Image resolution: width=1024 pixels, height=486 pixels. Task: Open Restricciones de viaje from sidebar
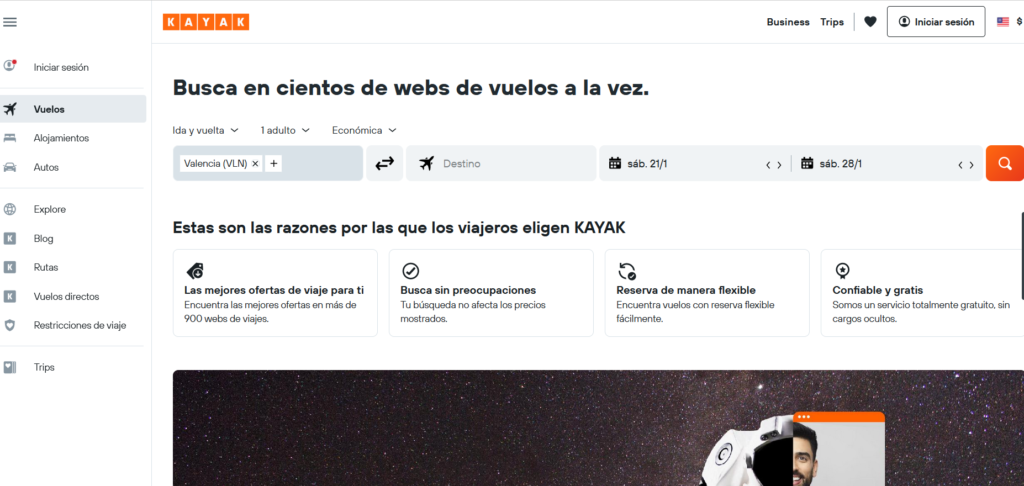click(x=73, y=325)
